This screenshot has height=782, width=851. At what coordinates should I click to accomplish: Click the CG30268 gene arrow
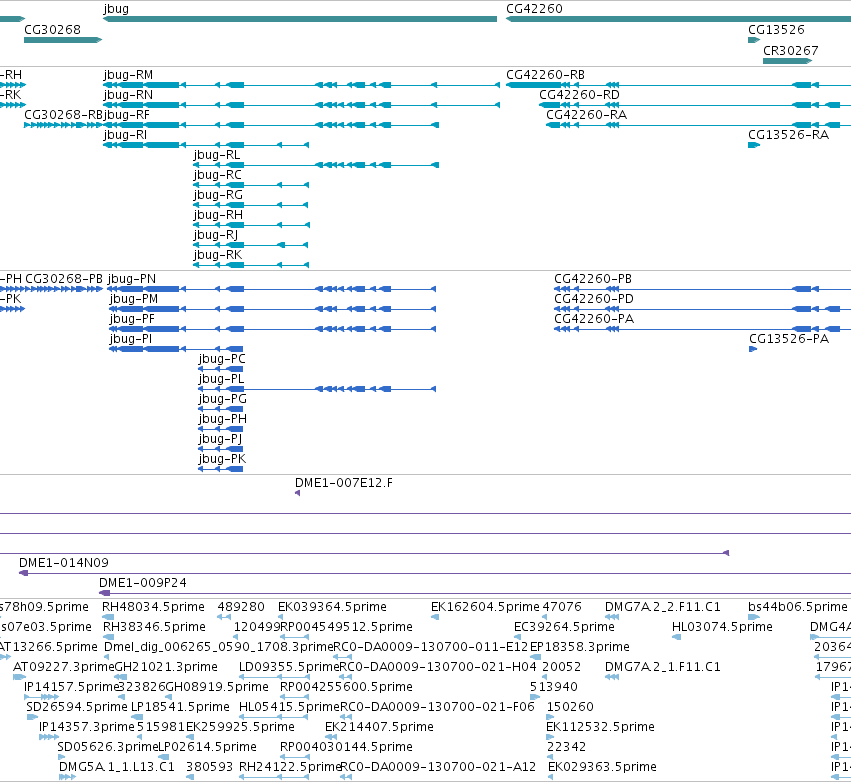click(63, 40)
